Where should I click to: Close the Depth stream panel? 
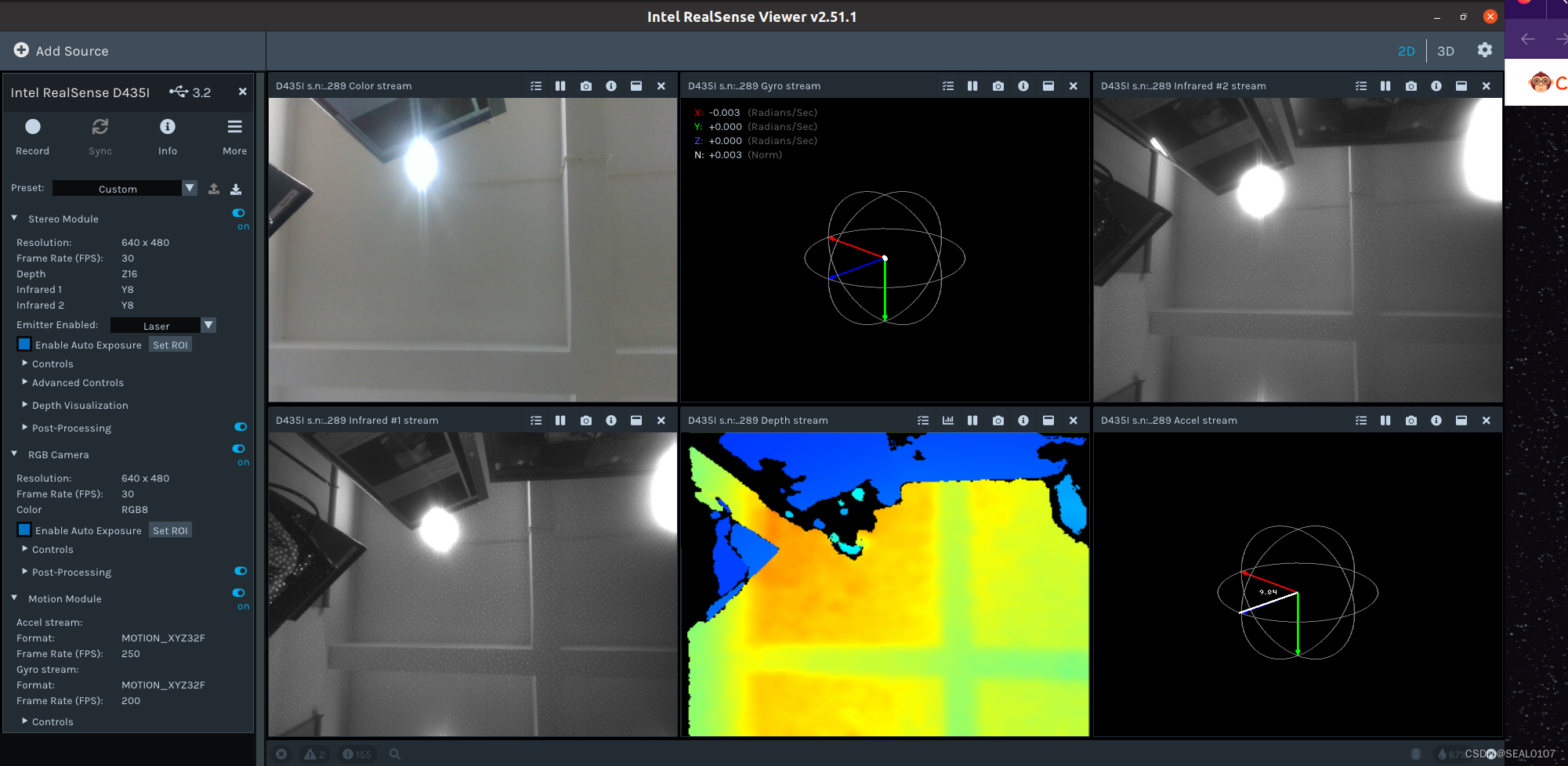tap(1074, 421)
